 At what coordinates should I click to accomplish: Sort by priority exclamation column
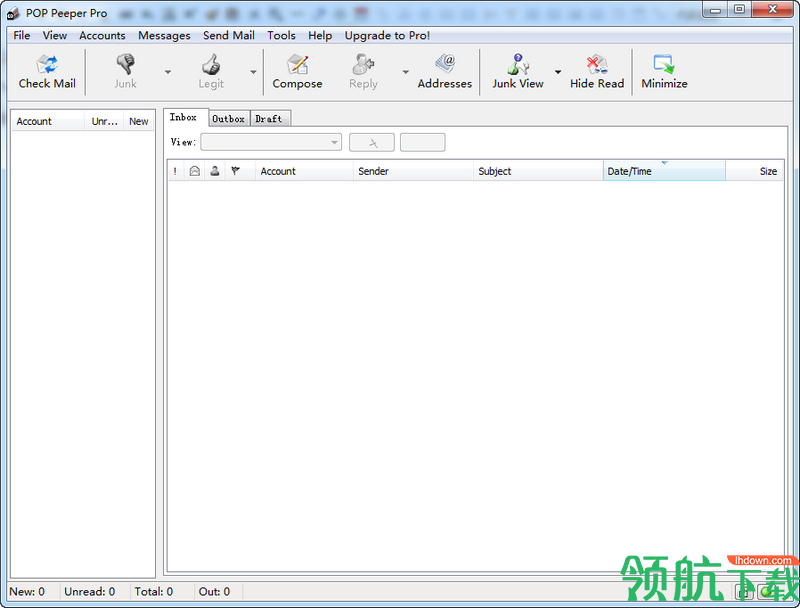pyautogui.click(x=175, y=171)
